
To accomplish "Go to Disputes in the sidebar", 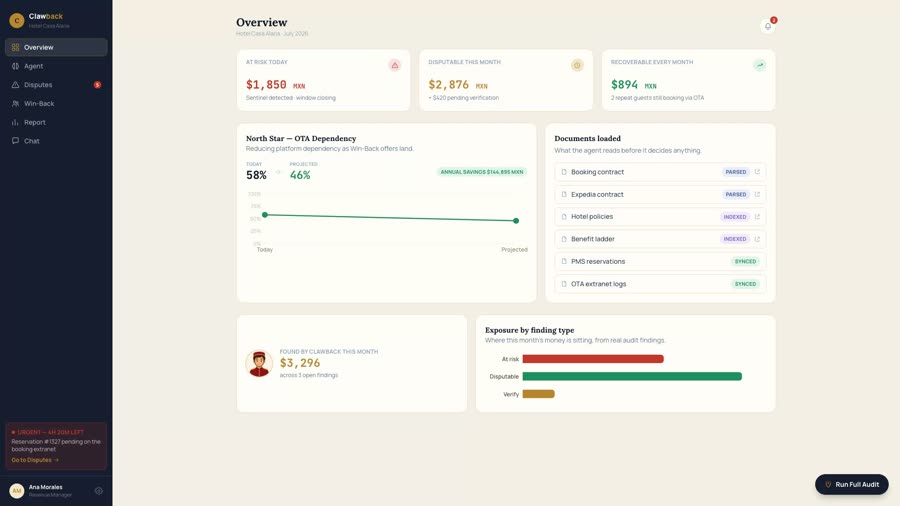I will coord(56,85).
